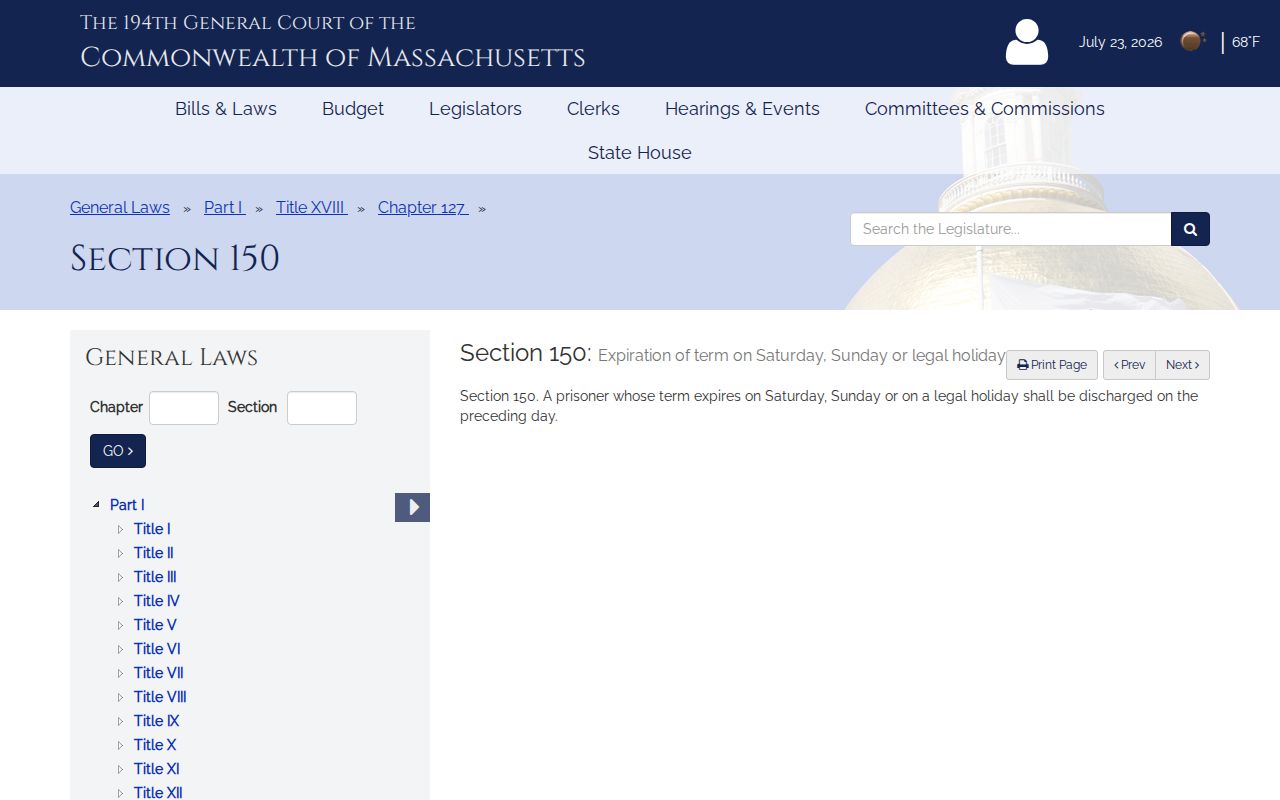Viewport: 1280px width, 800px height.
Task: Expand the Title VIII tree arrow
Action: [x=120, y=697]
